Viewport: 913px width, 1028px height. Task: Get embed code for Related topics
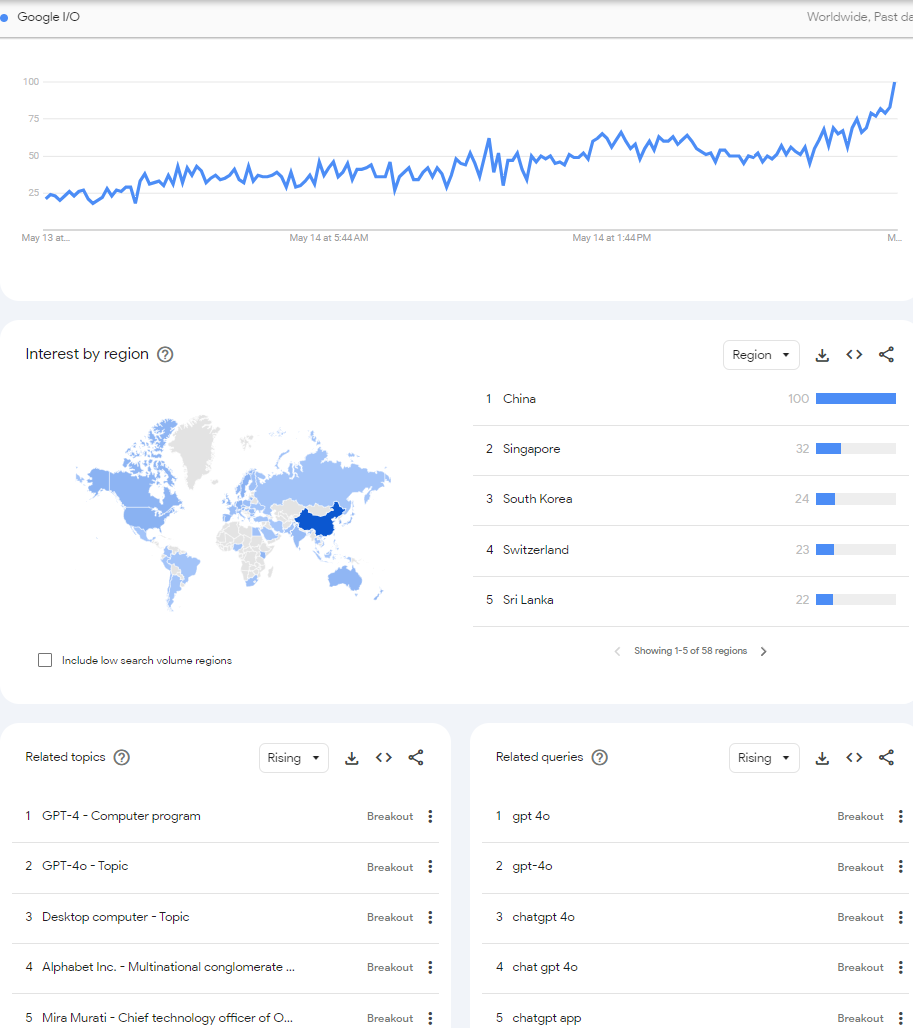click(x=384, y=758)
